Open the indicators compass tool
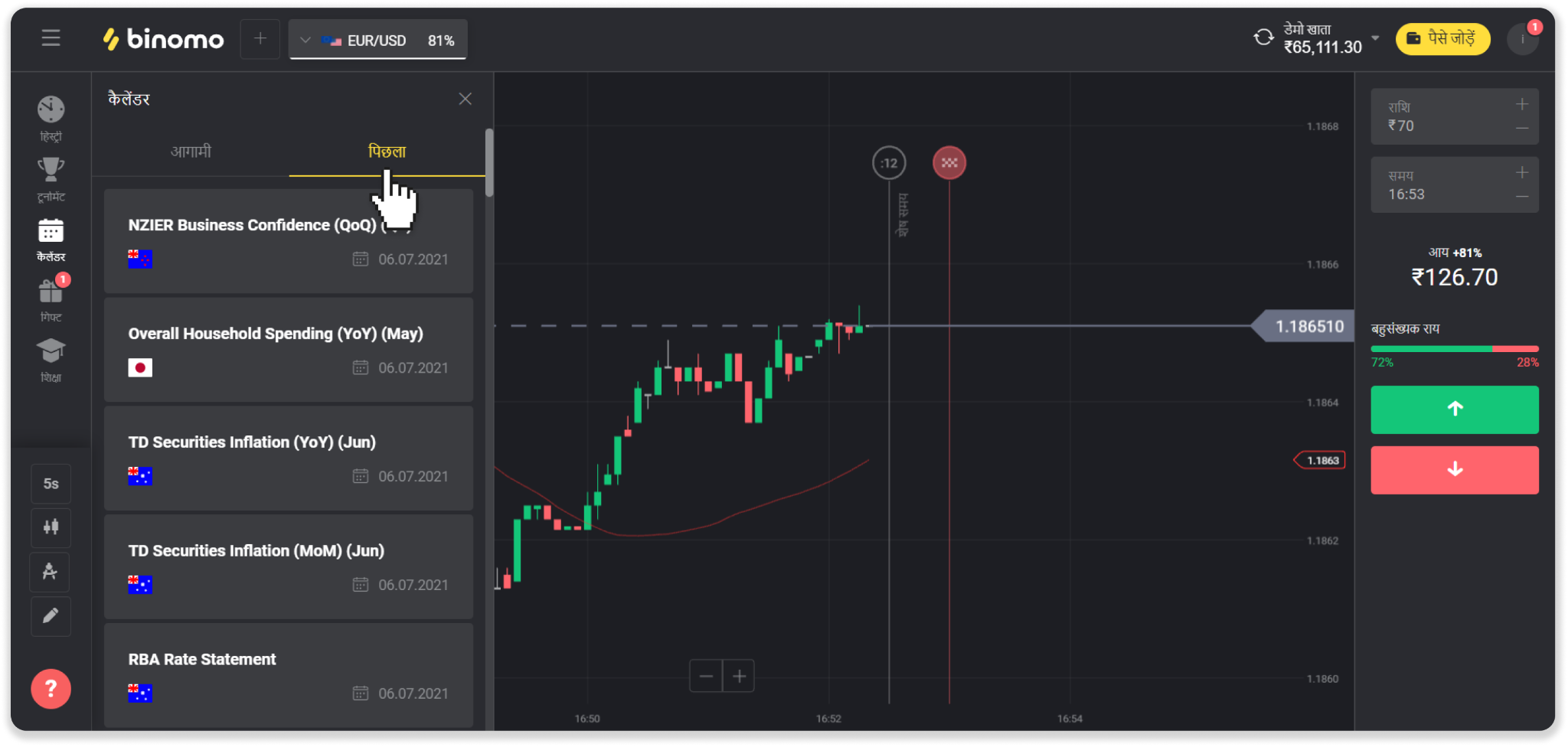Image resolution: width=1568 pixels, height=747 pixels. (51, 572)
